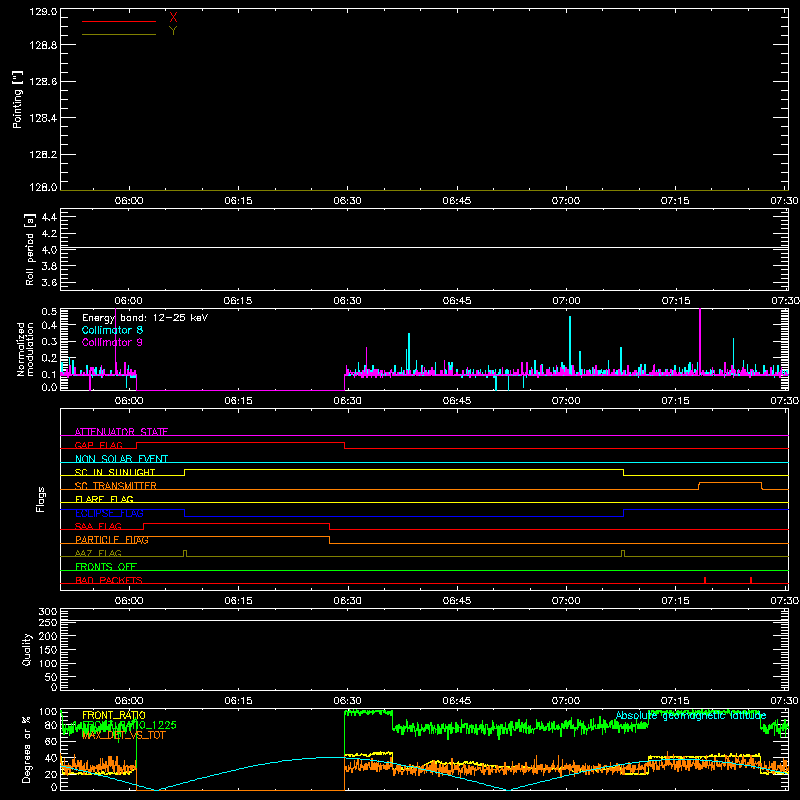Viewport: 800px width, 800px height.
Task: Select the BAD_PACKETS flag label
Action: tap(109, 580)
